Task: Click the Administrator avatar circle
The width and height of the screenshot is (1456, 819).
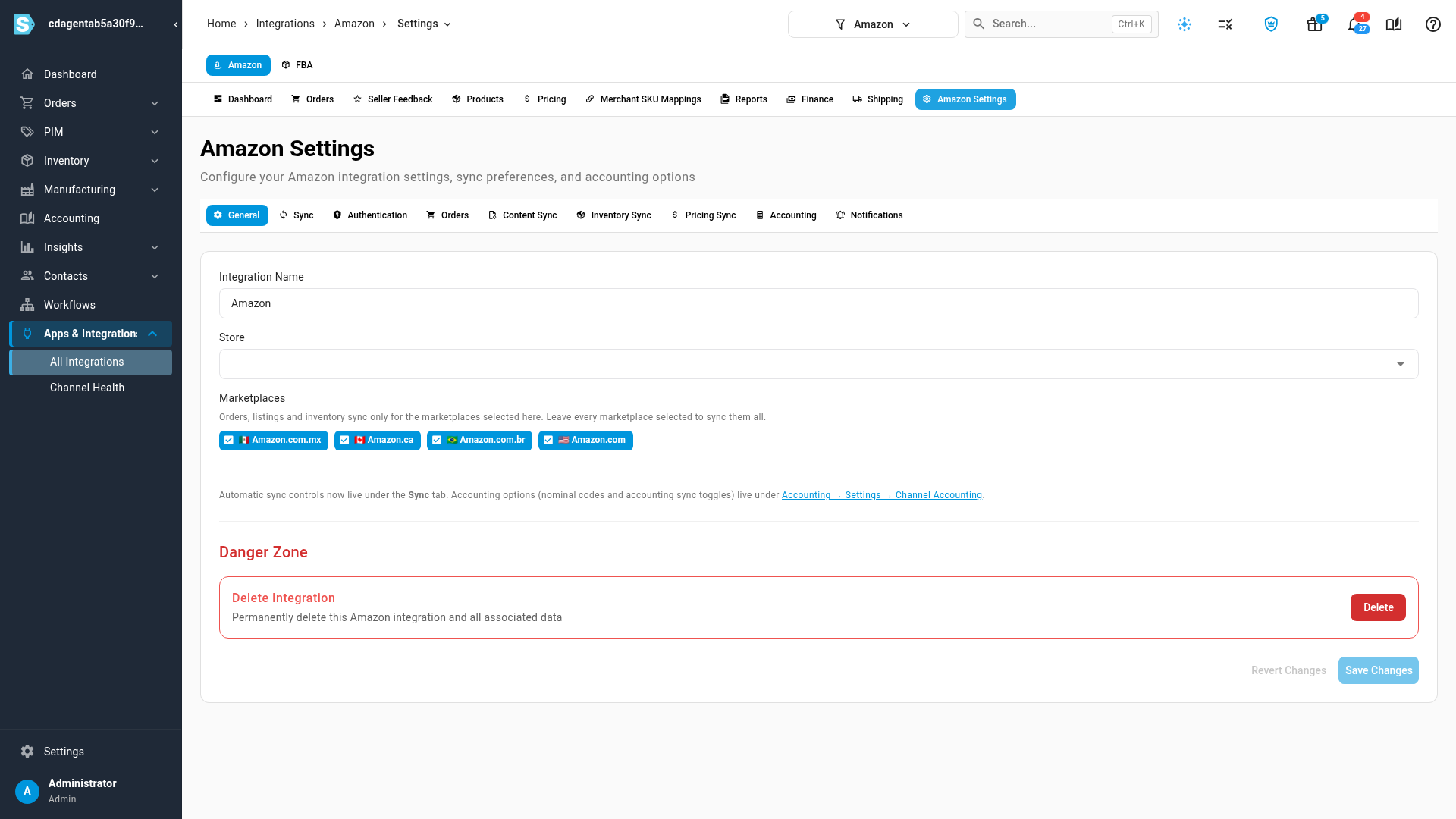Action: click(27, 791)
